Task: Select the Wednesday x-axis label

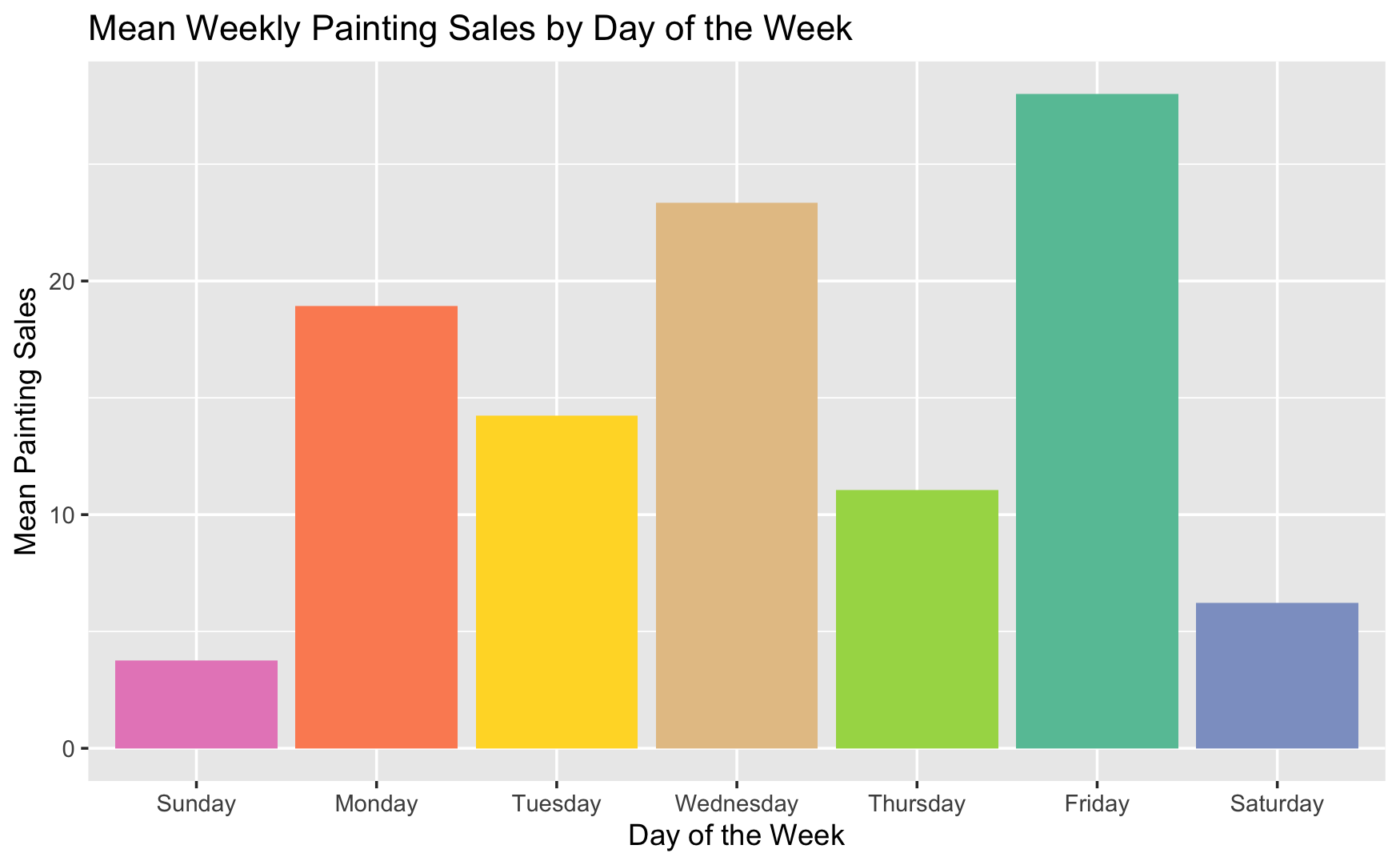Action: pyautogui.click(x=737, y=803)
